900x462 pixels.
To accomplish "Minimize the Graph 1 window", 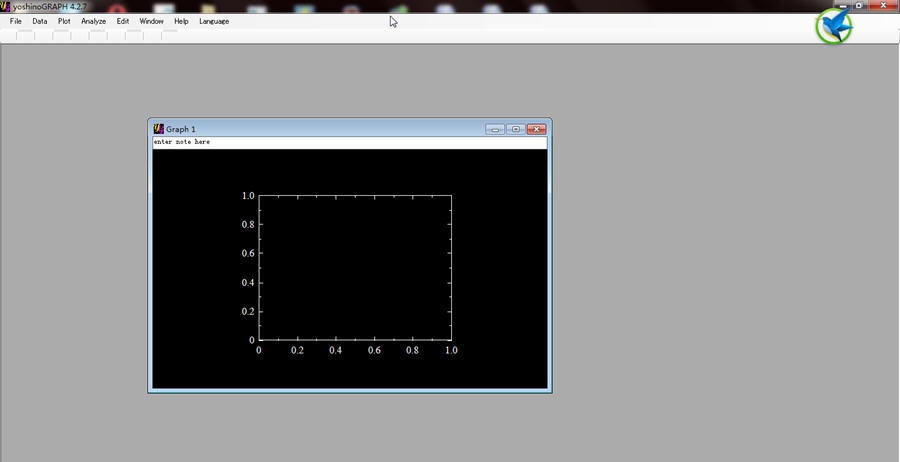I will (x=495, y=129).
